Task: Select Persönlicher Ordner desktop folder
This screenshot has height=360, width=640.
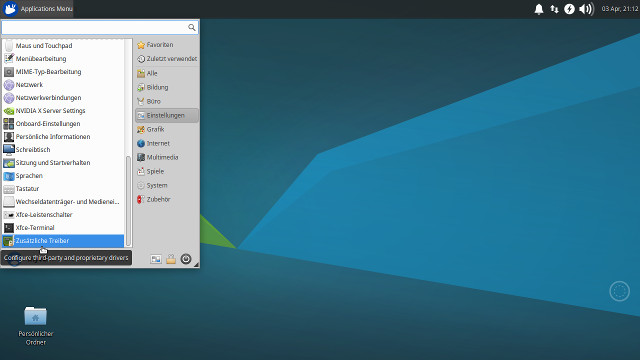Action: pyautogui.click(x=36, y=325)
